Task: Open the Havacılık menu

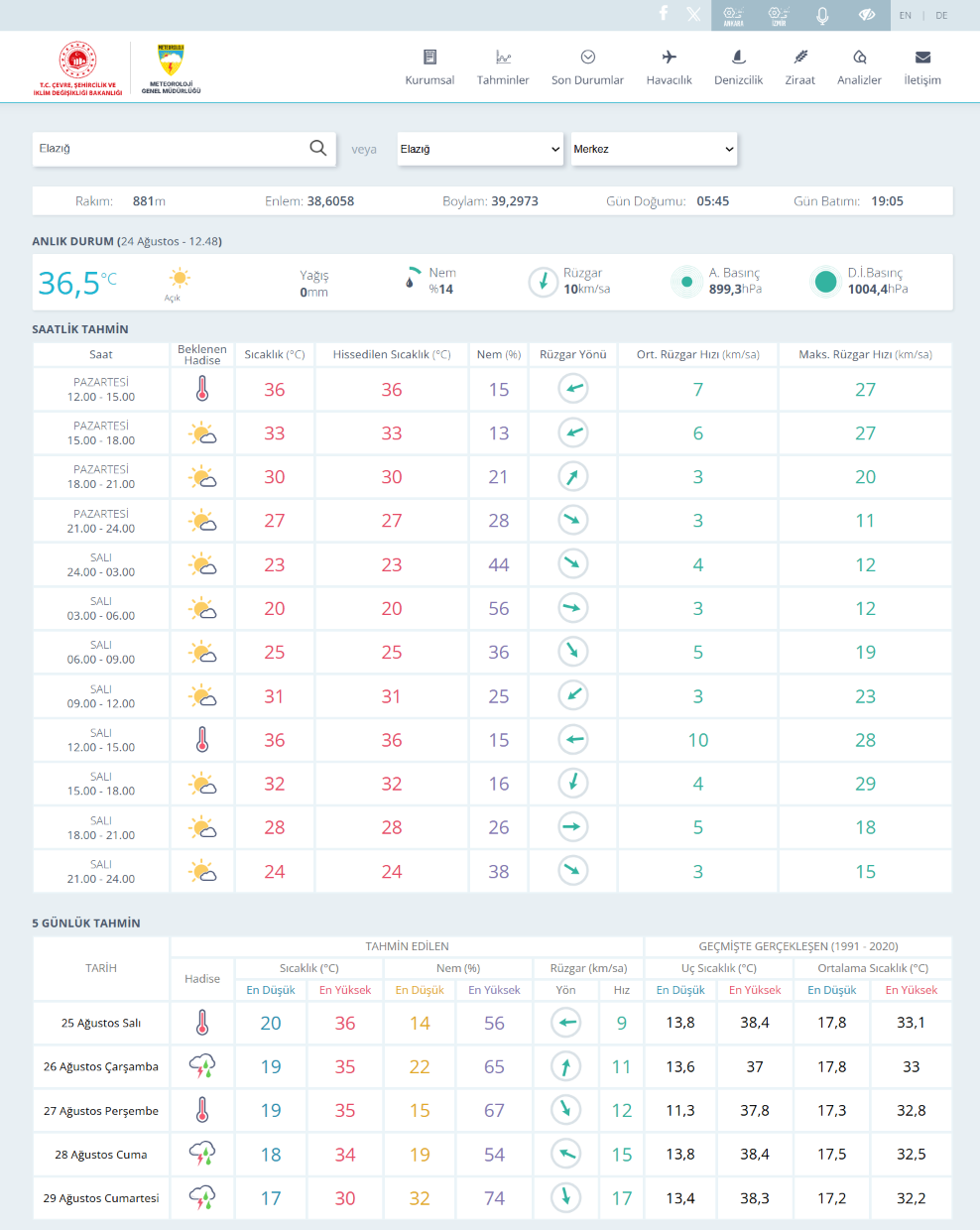Action: click(x=669, y=67)
